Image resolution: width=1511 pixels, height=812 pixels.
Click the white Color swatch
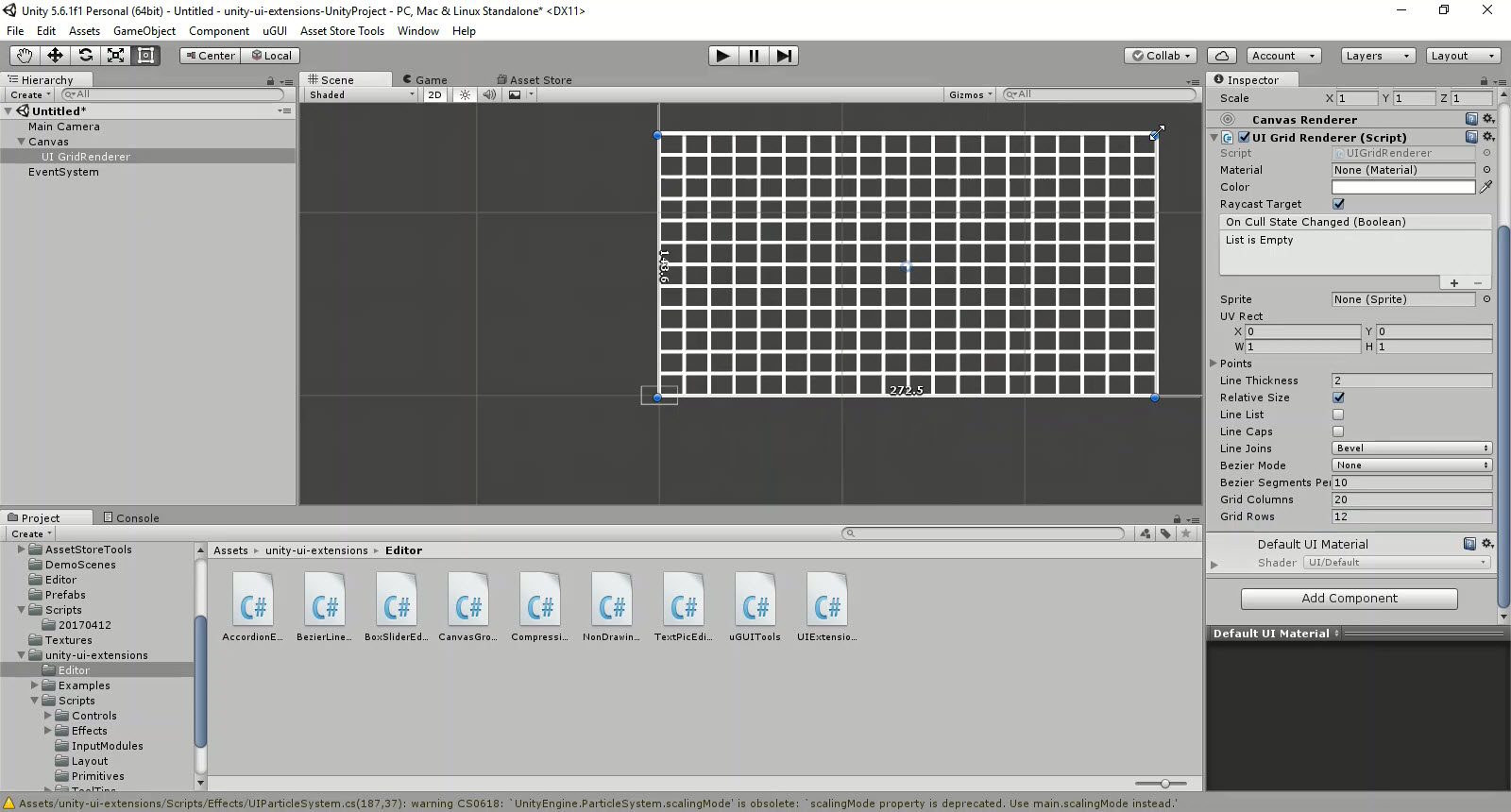[x=1403, y=187]
